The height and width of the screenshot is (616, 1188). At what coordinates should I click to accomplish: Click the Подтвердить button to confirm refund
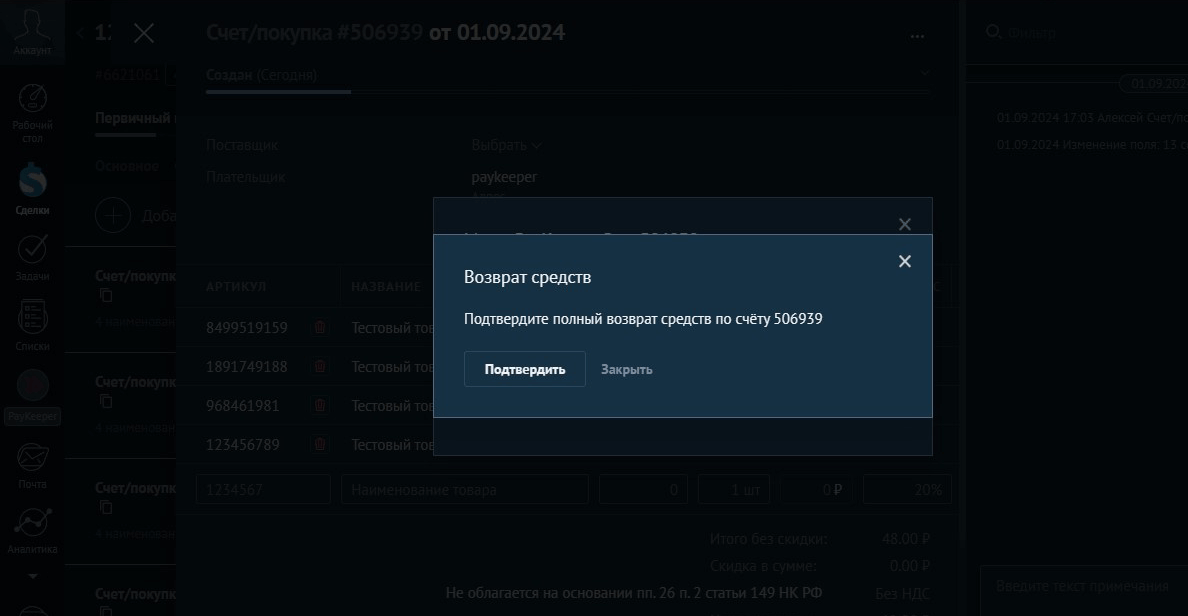[x=524, y=369]
